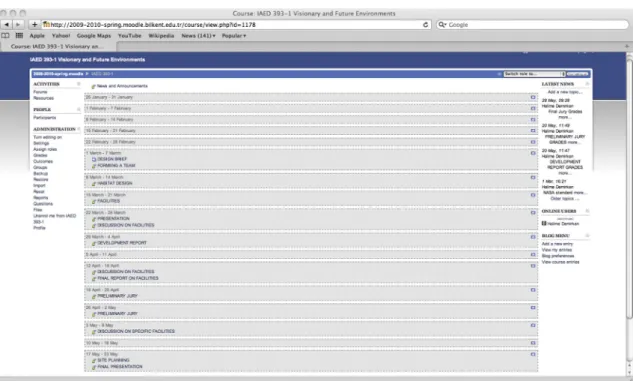Open the Grades link in Administration
Viewport: 633px width, 381px height.
click(40, 155)
